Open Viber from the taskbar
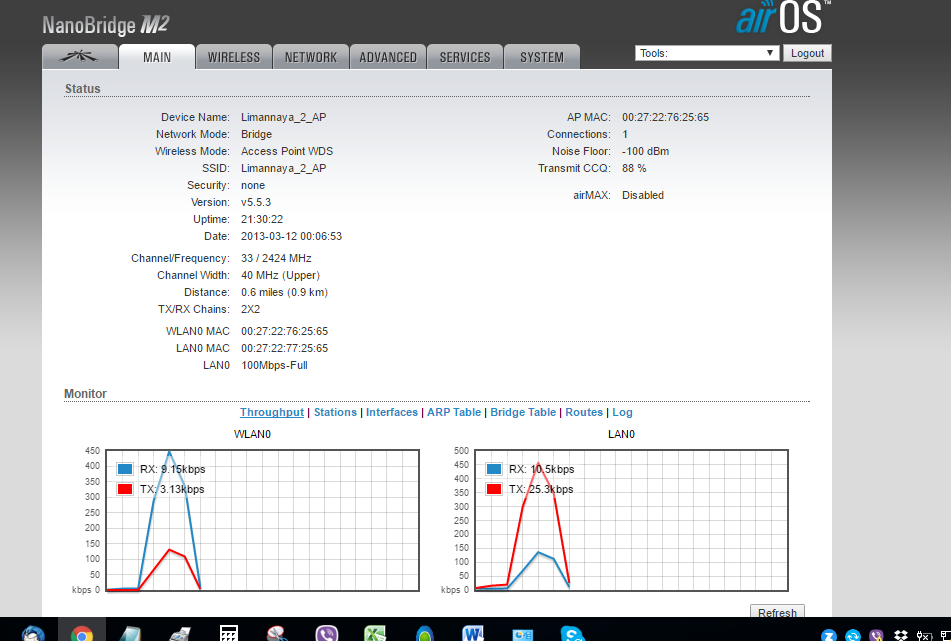The height and width of the screenshot is (641, 951). pos(327,633)
